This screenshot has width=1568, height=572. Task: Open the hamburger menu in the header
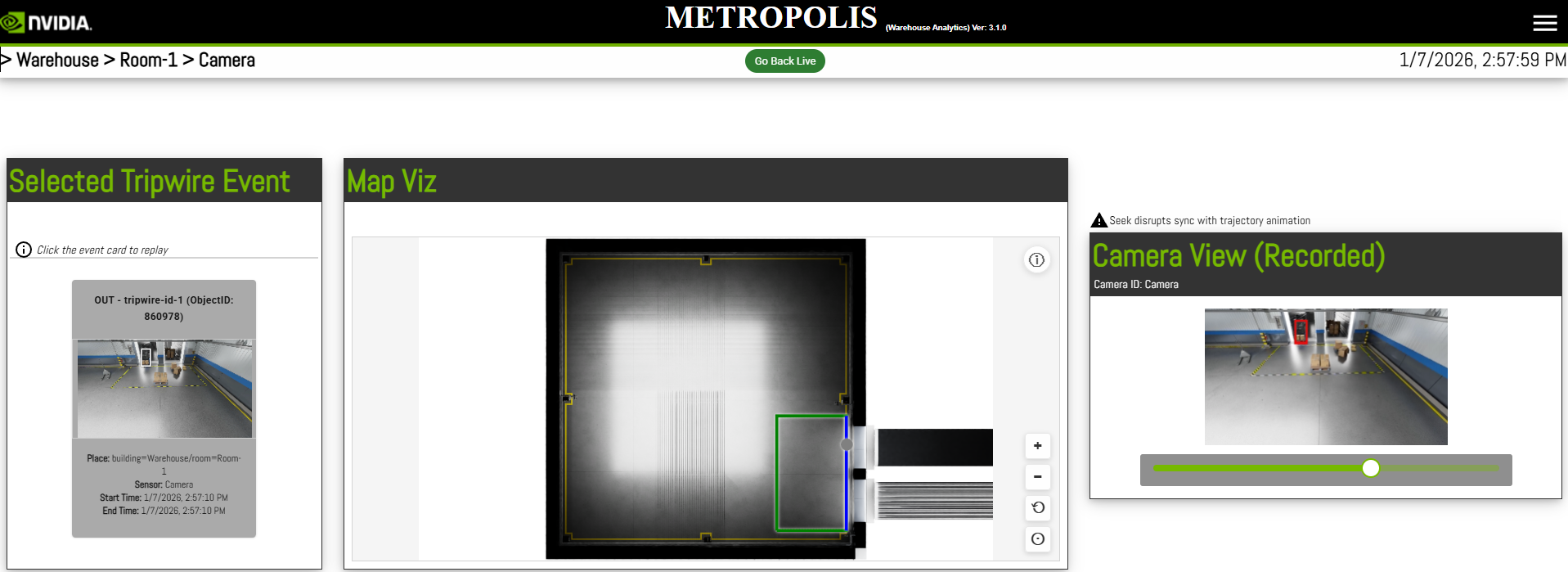1544,23
